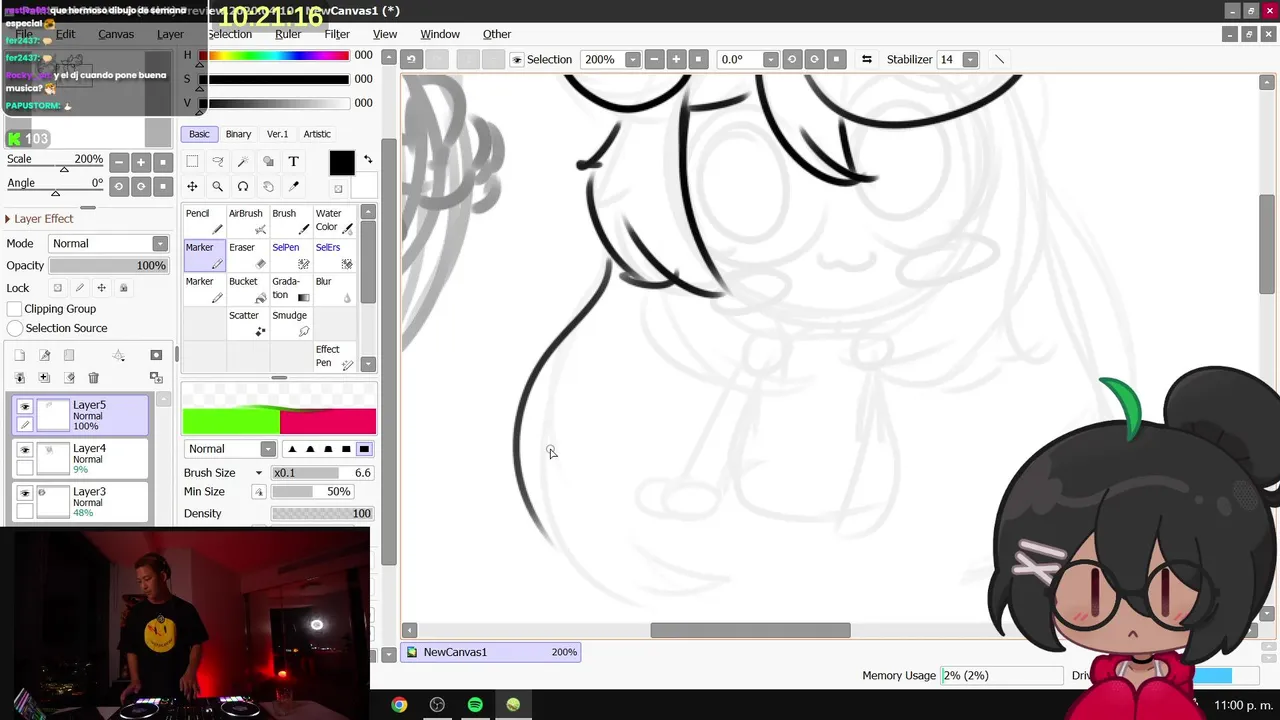Image resolution: width=1280 pixels, height=720 pixels.
Task: Open the Ruler menu
Action: [x=288, y=34]
